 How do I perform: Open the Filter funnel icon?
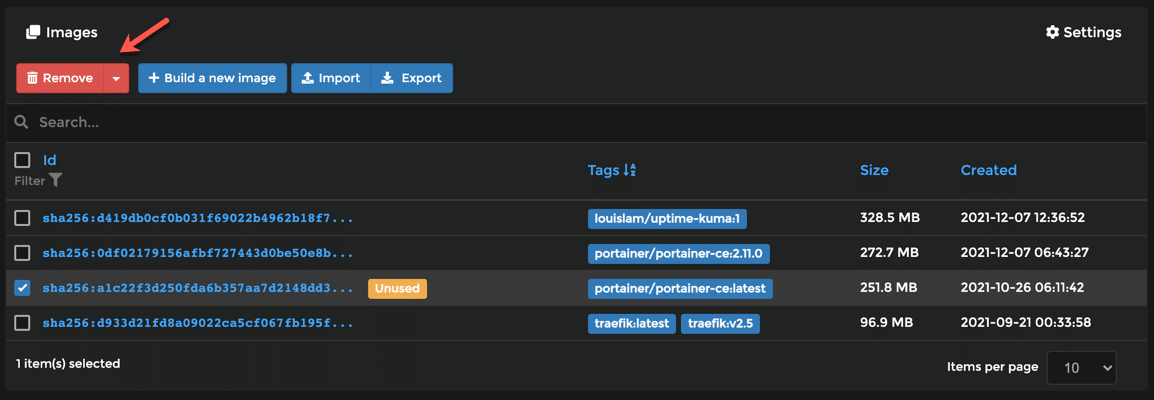click(x=55, y=180)
